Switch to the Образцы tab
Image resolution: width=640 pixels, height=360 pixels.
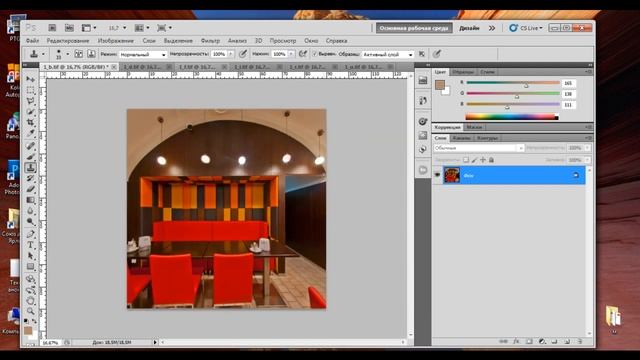click(463, 72)
